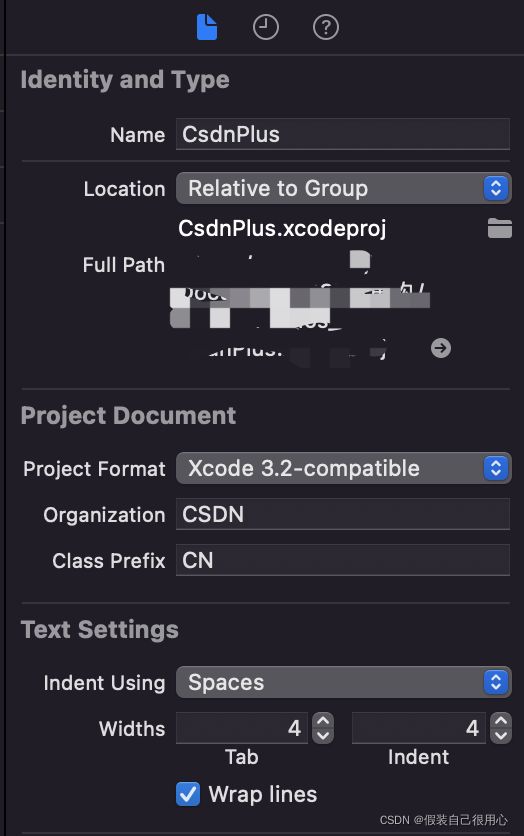
Task: Open the Indent Using Spaces dropdown
Action: [x=343, y=682]
